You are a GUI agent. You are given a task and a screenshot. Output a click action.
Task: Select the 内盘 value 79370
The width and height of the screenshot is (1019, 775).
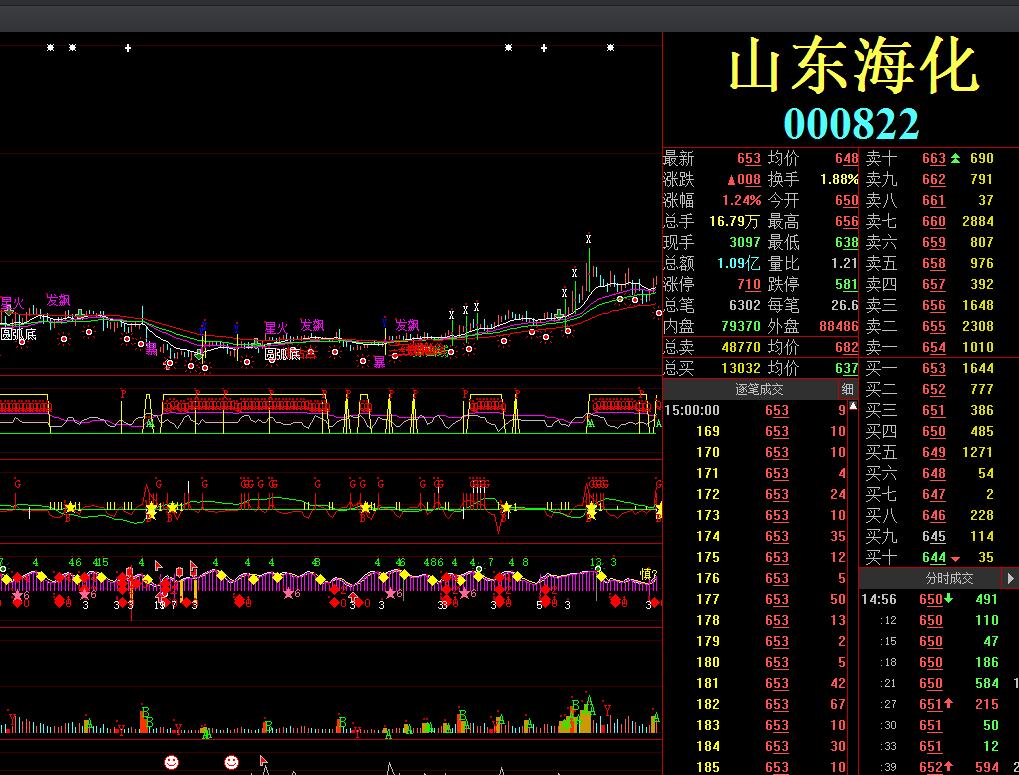coord(741,326)
